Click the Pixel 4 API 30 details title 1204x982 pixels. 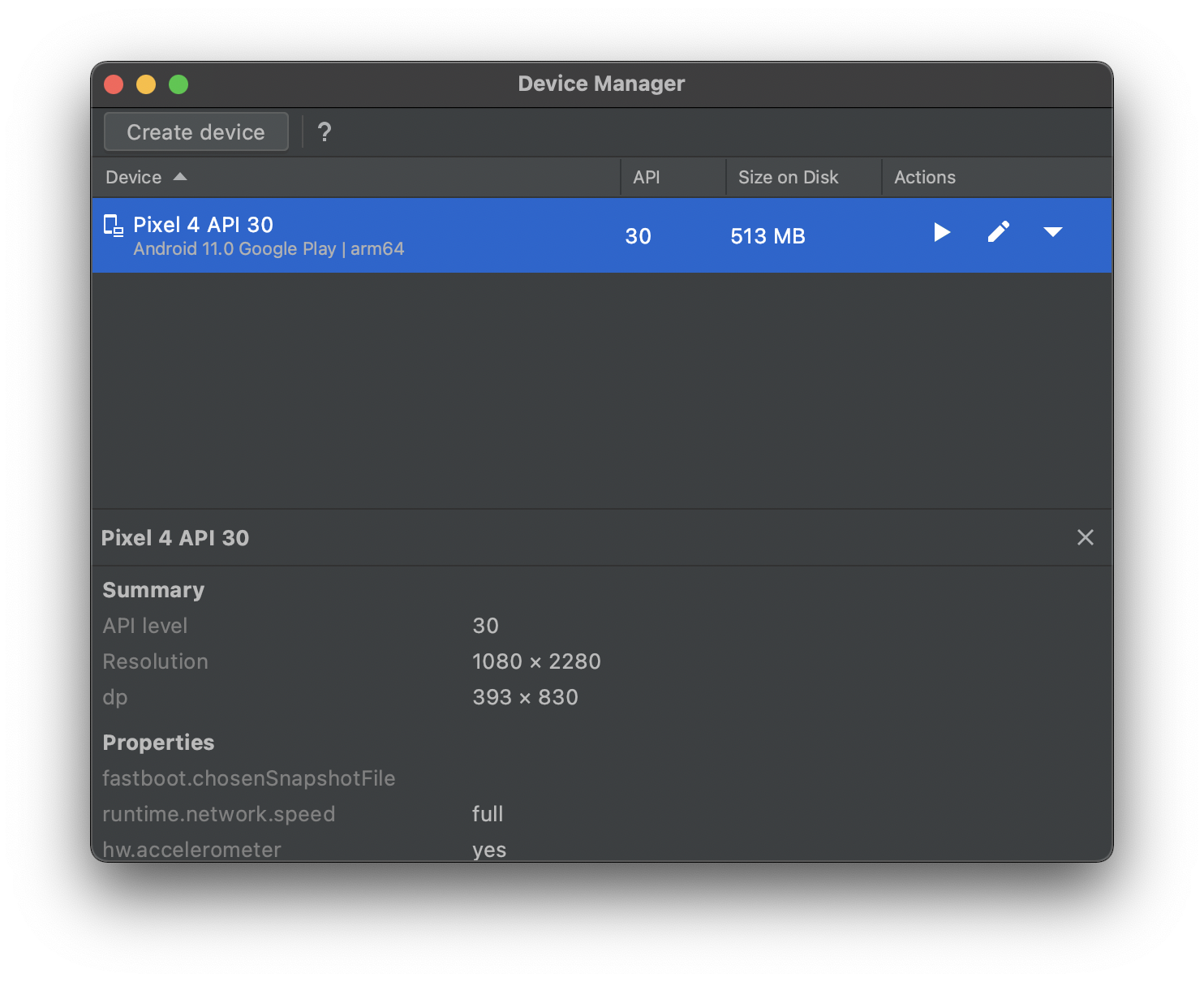pos(175,537)
